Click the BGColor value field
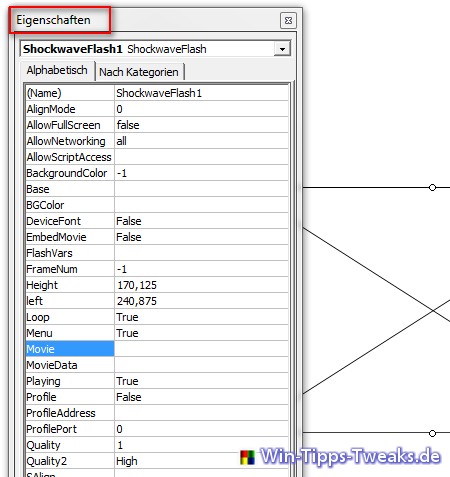 201,205
